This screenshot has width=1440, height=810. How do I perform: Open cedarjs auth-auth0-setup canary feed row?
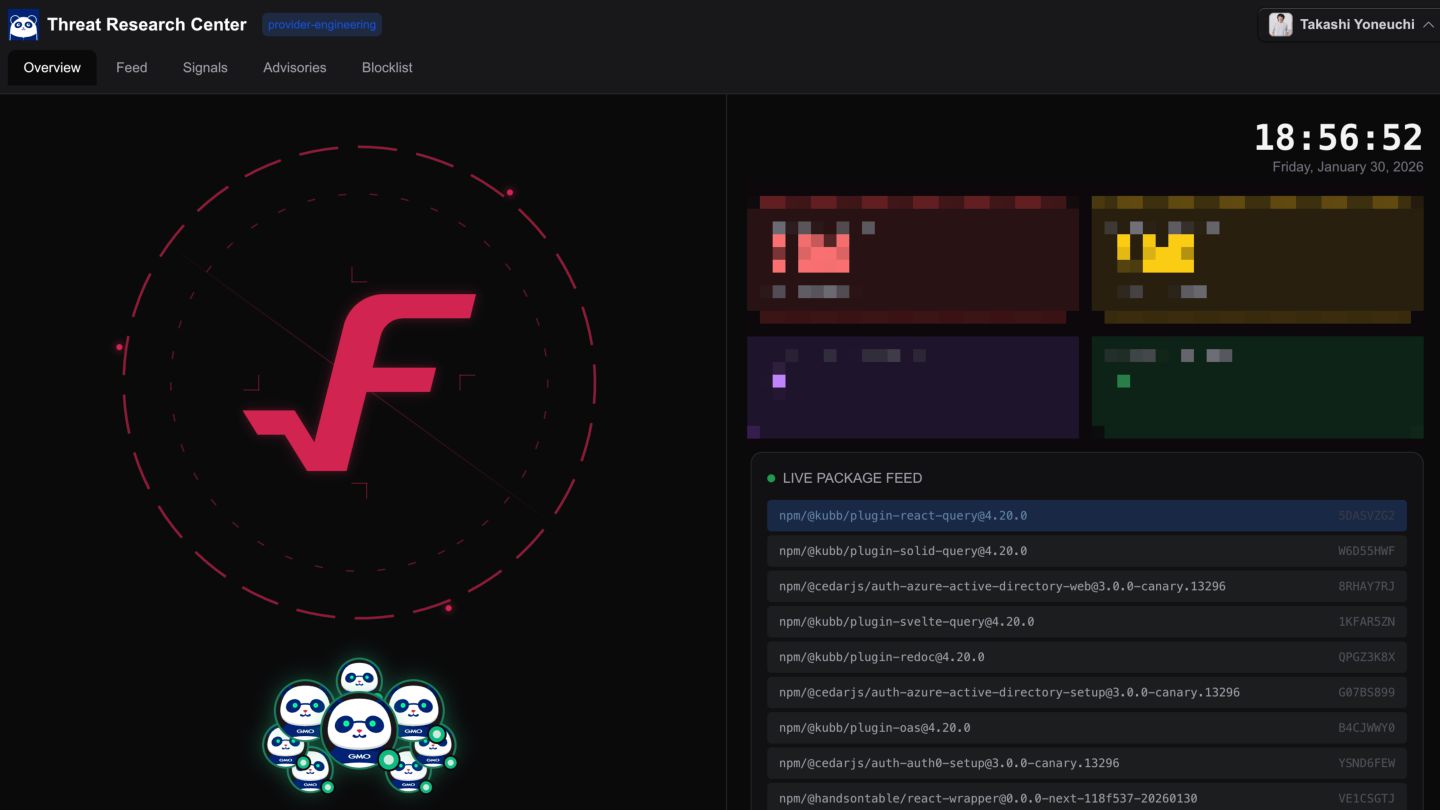[1087, 763]
